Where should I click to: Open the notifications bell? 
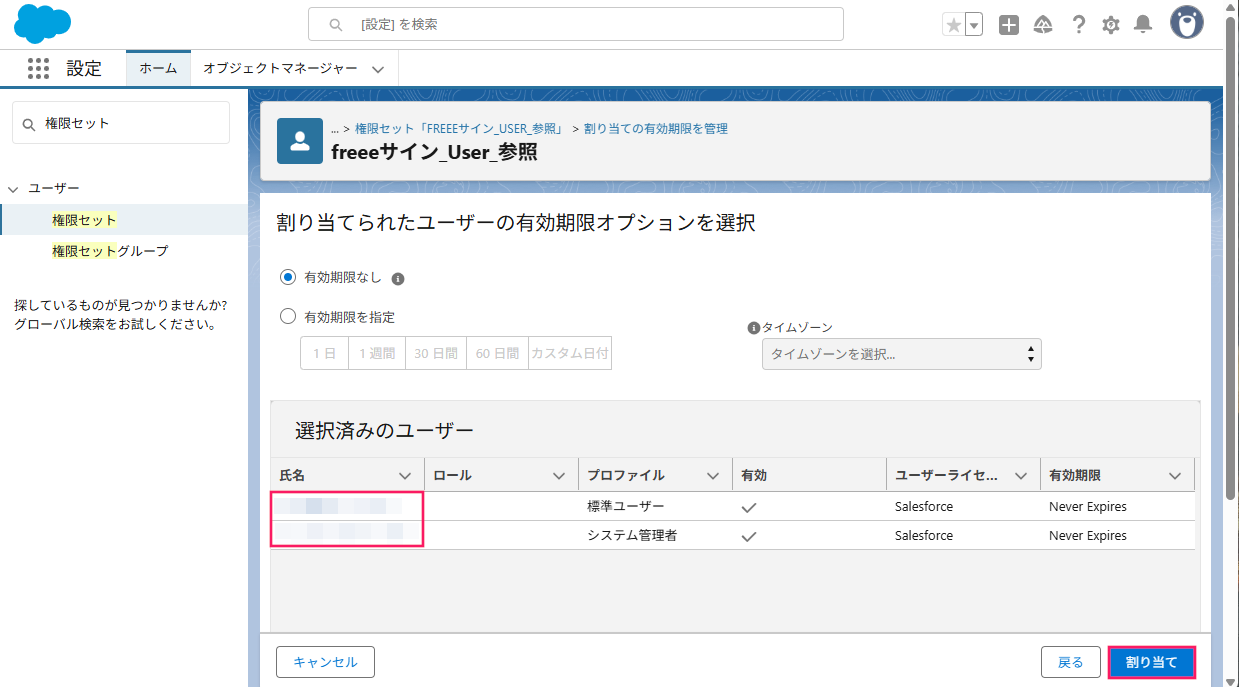[x=1143, y=25]
